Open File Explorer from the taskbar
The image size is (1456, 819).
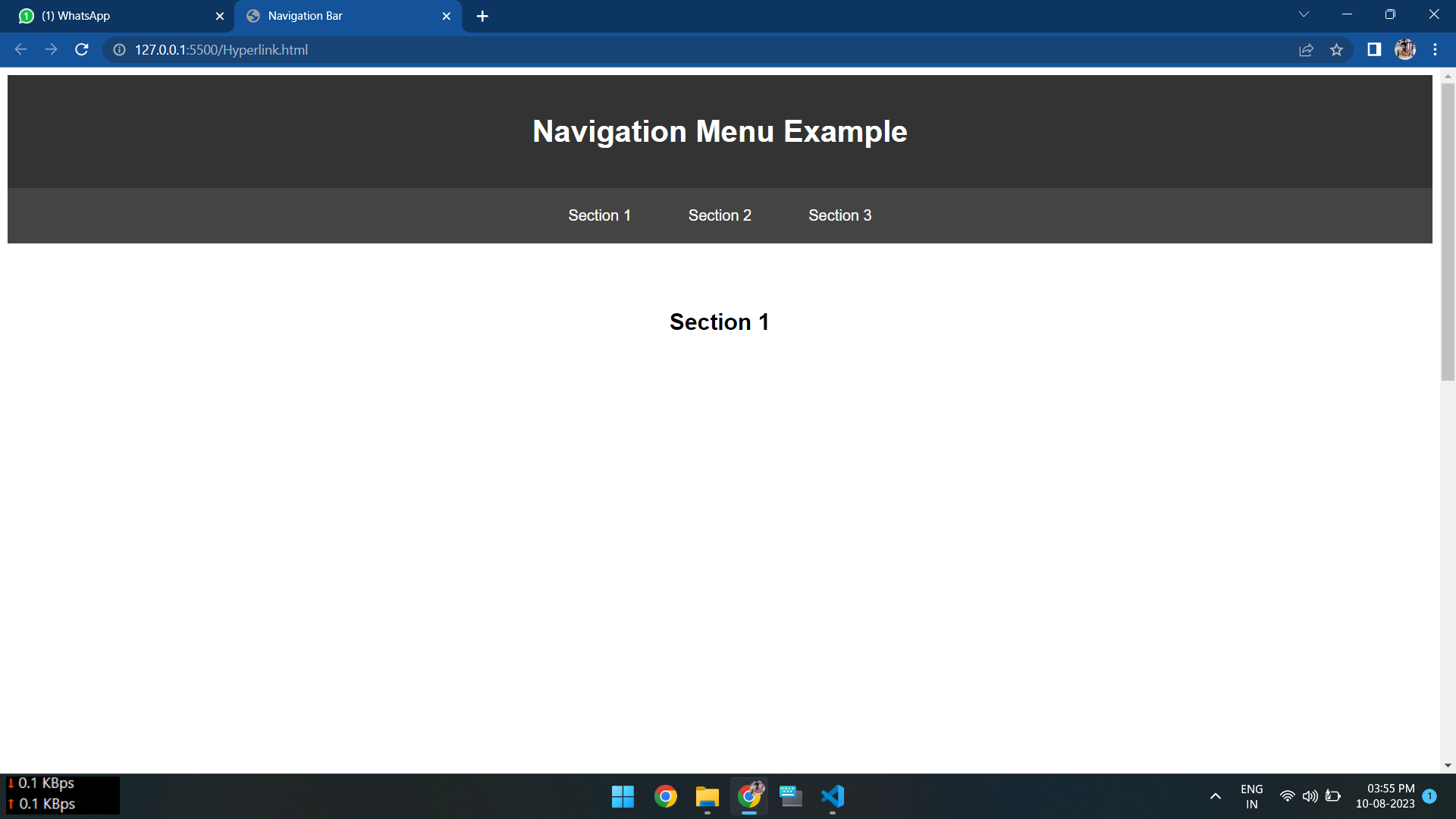[707, 796]
